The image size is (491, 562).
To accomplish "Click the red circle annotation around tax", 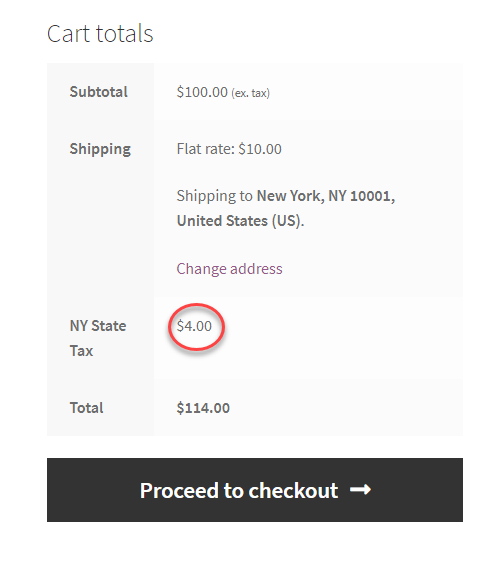I will click(196, 327).
